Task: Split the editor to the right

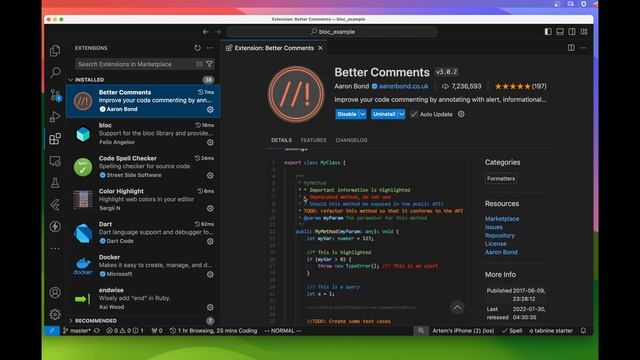Action: (x=571, y=48)
